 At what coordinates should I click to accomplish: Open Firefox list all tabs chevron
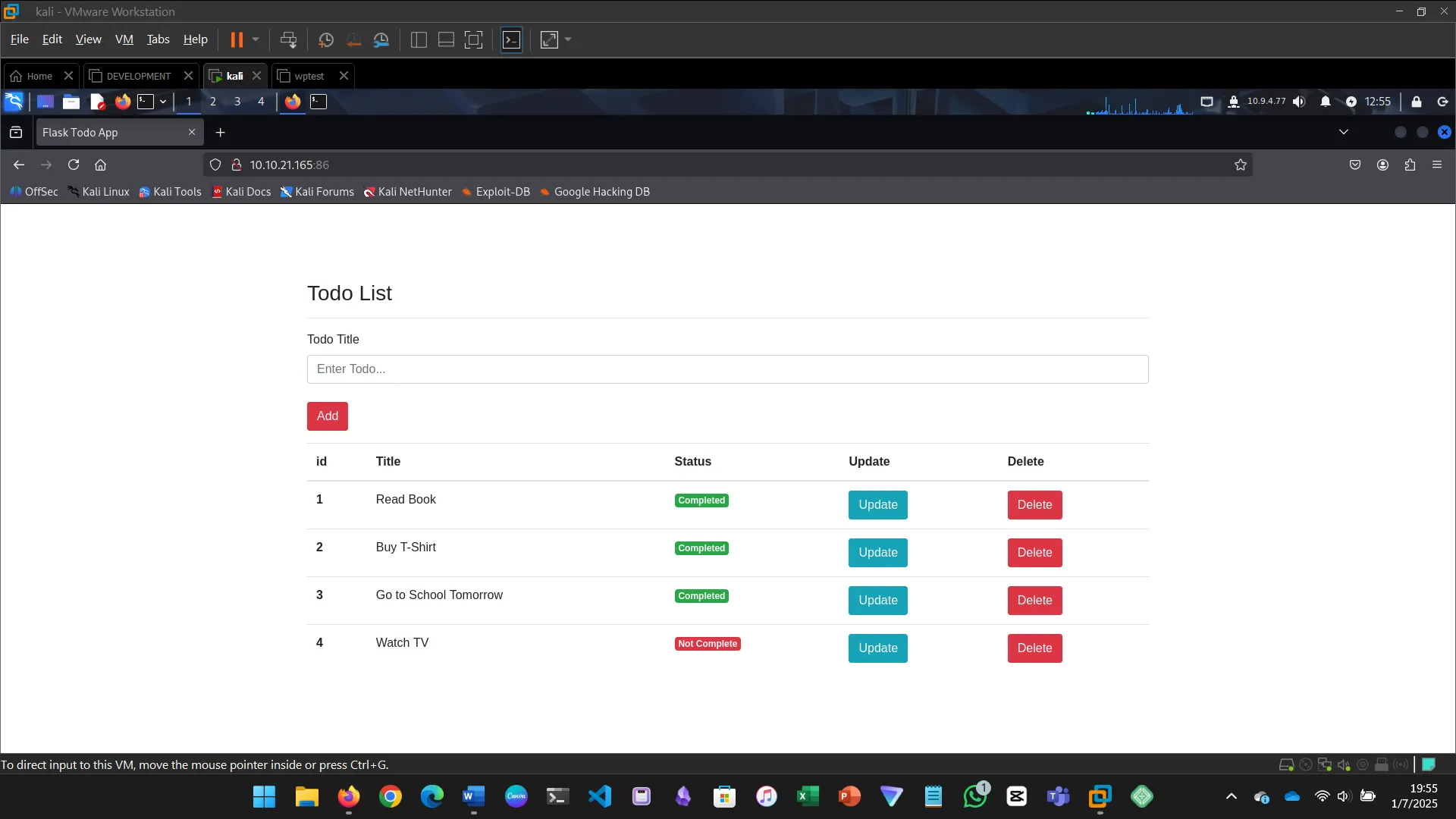click(x=1344, y=132)
